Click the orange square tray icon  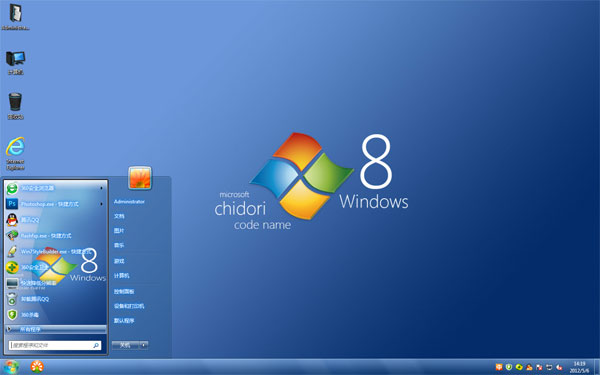(x=499, y=367)
